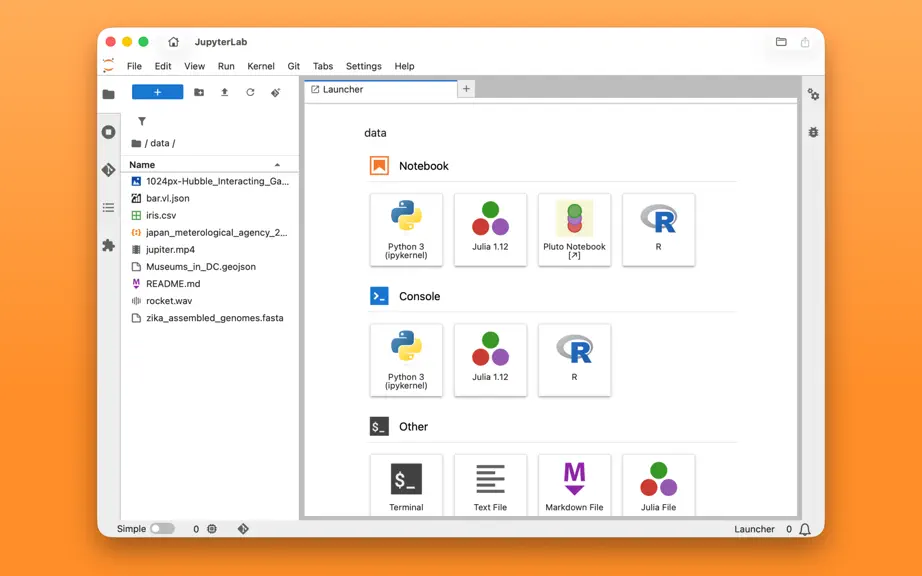Create a new Markdown File
Viewport: 922px width, 576px height.
pyautogui.click(x=574, y=485)
